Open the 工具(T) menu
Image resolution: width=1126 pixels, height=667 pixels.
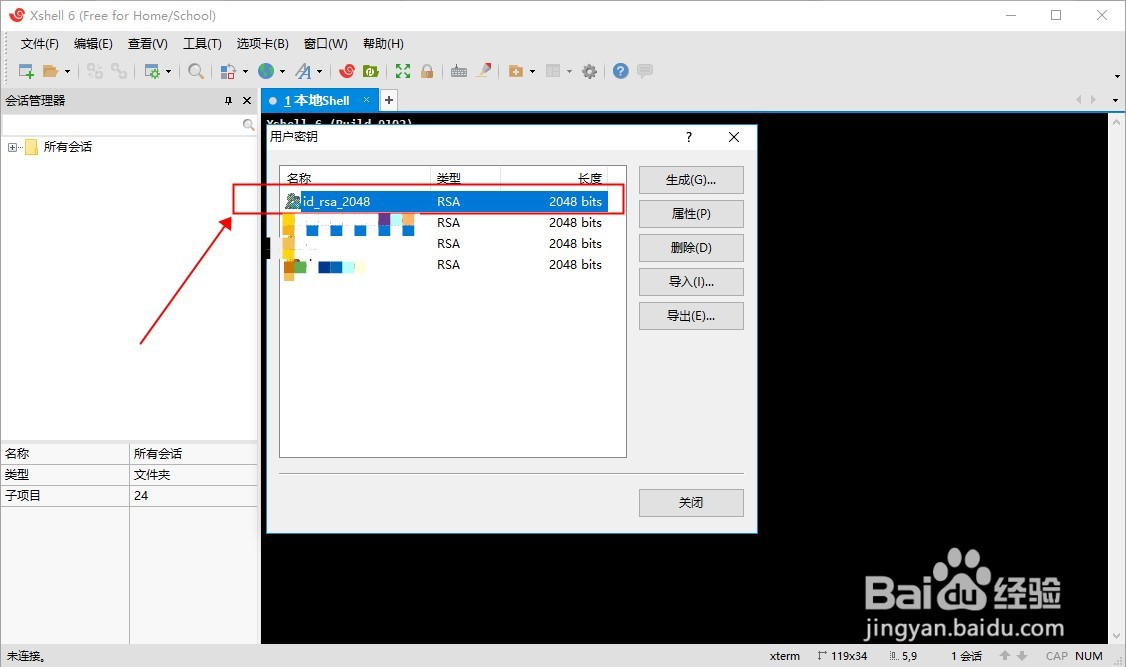pos(203,44)
